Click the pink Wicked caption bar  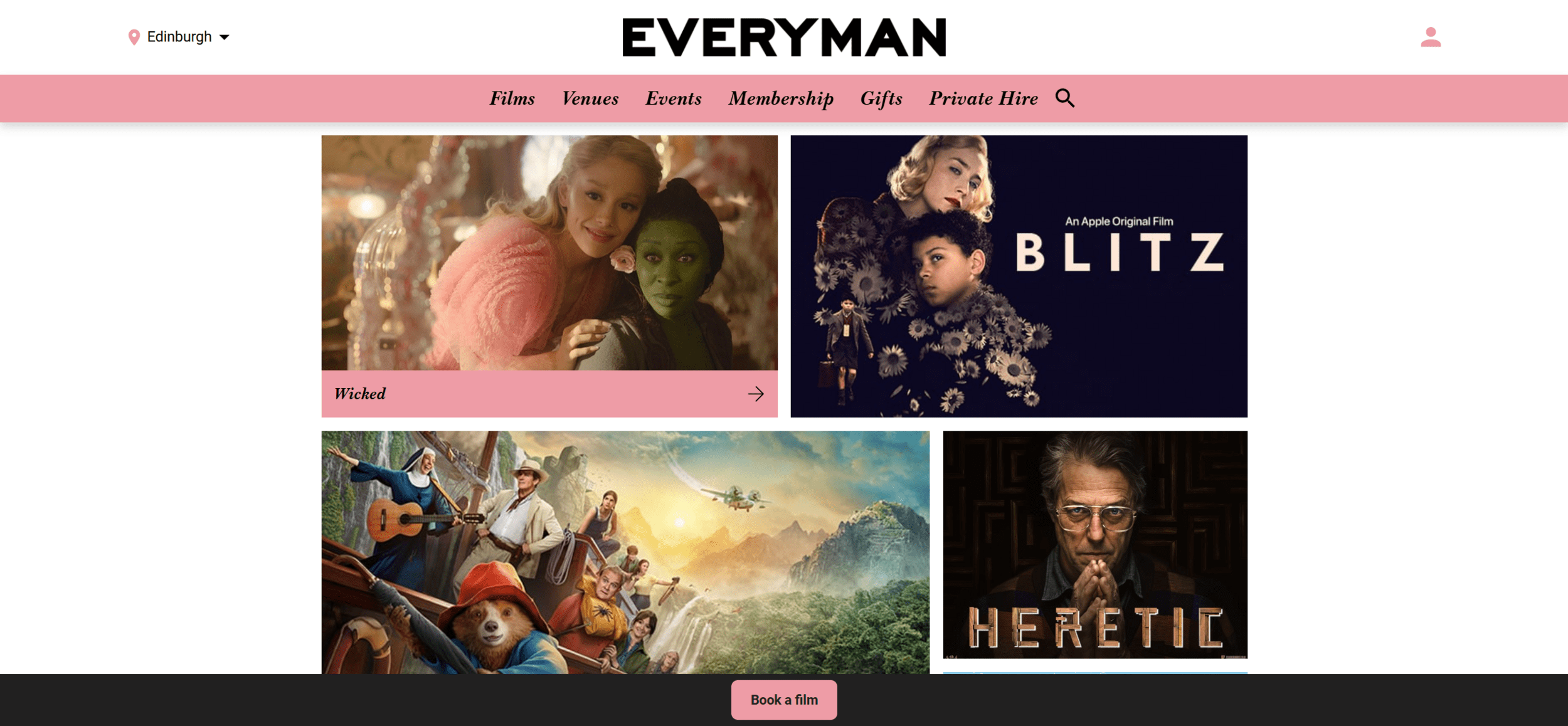(x=549, y=394)
